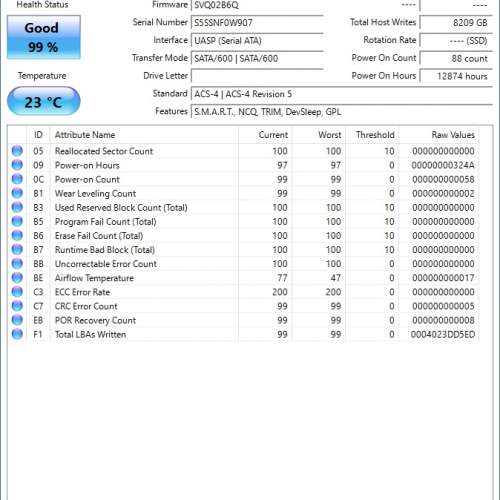The width and height of the screenshot is (500, 500).
Task: Click the Threshold column header
Action: [372, 135]
